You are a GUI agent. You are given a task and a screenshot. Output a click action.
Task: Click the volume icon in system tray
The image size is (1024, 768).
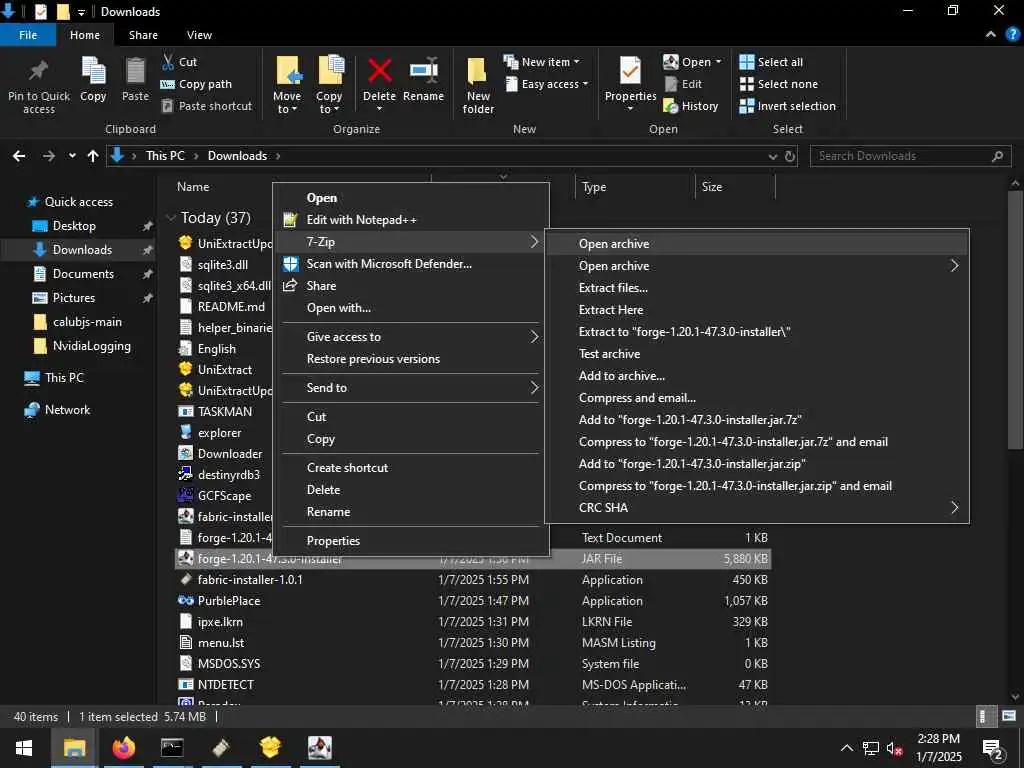coord(894,748)
